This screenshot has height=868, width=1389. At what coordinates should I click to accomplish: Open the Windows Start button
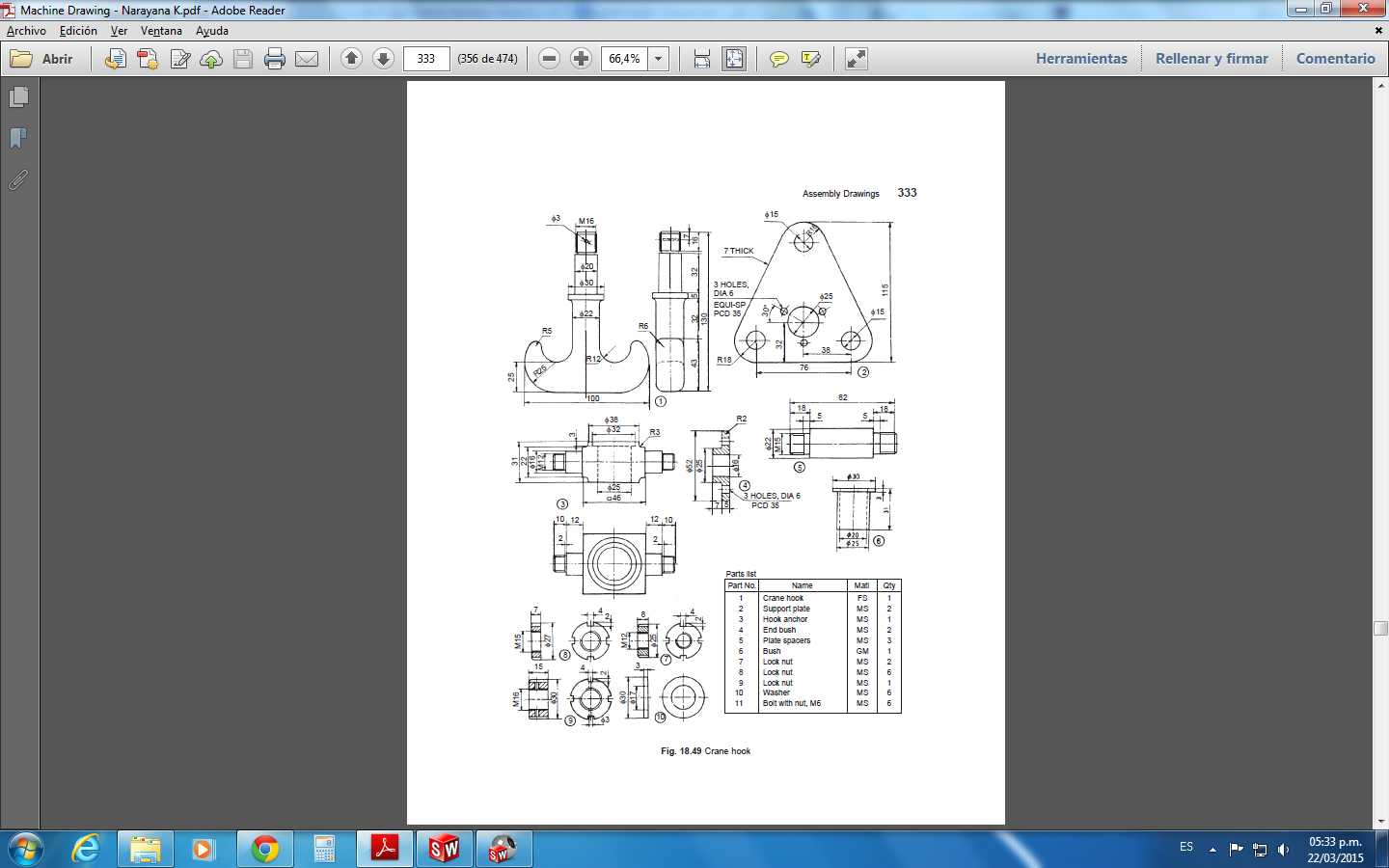pos(26,850)
